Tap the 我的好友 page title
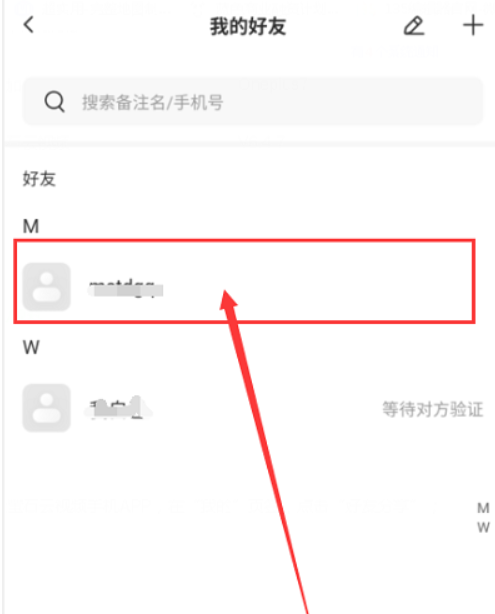This screenshot has width=495, height=614. click(x=248, y=26)
